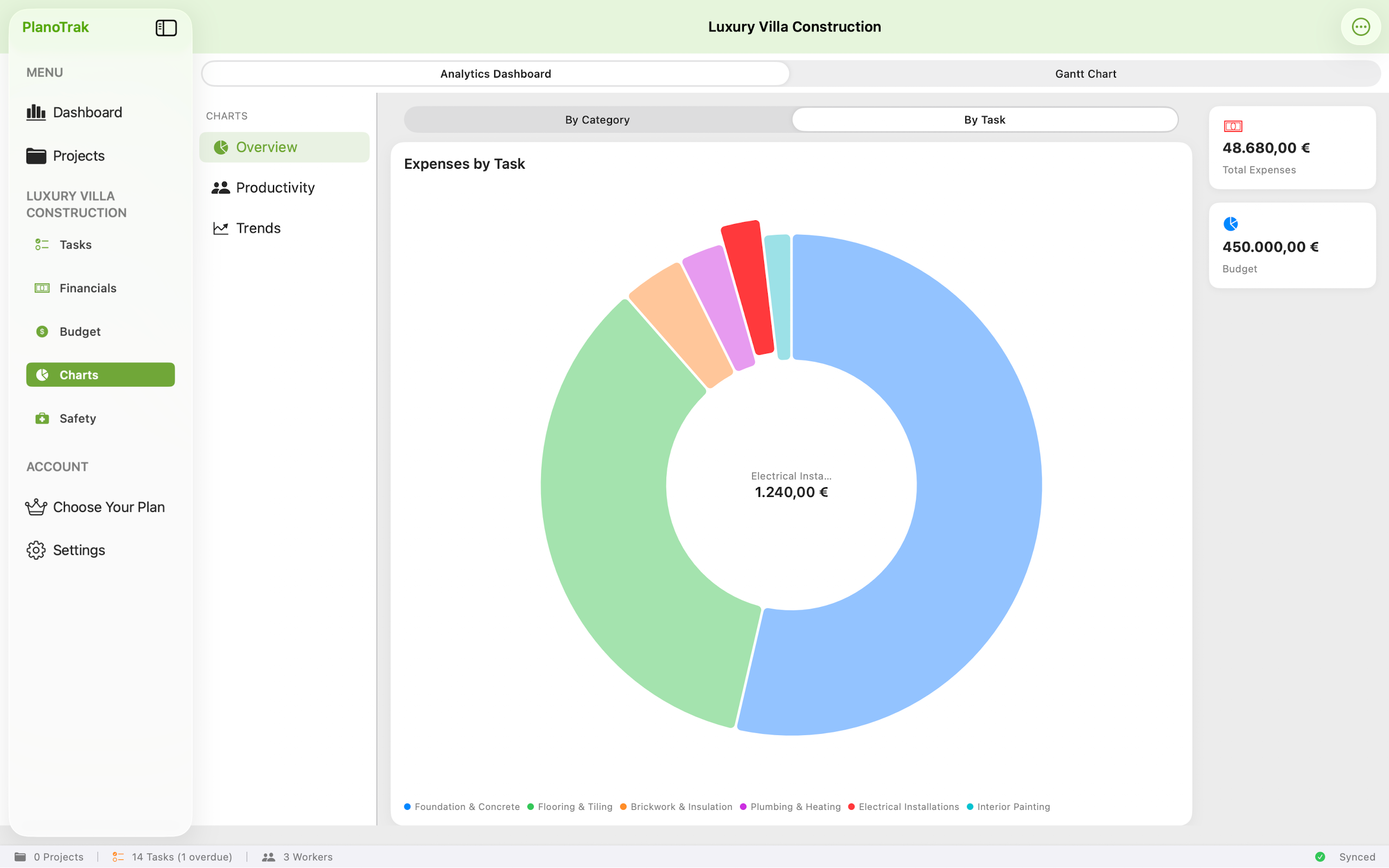Click Brickwork & Insulation legend entry
Image resolution: width=1389 pixels, height=868 pixels.
point(676,807)
